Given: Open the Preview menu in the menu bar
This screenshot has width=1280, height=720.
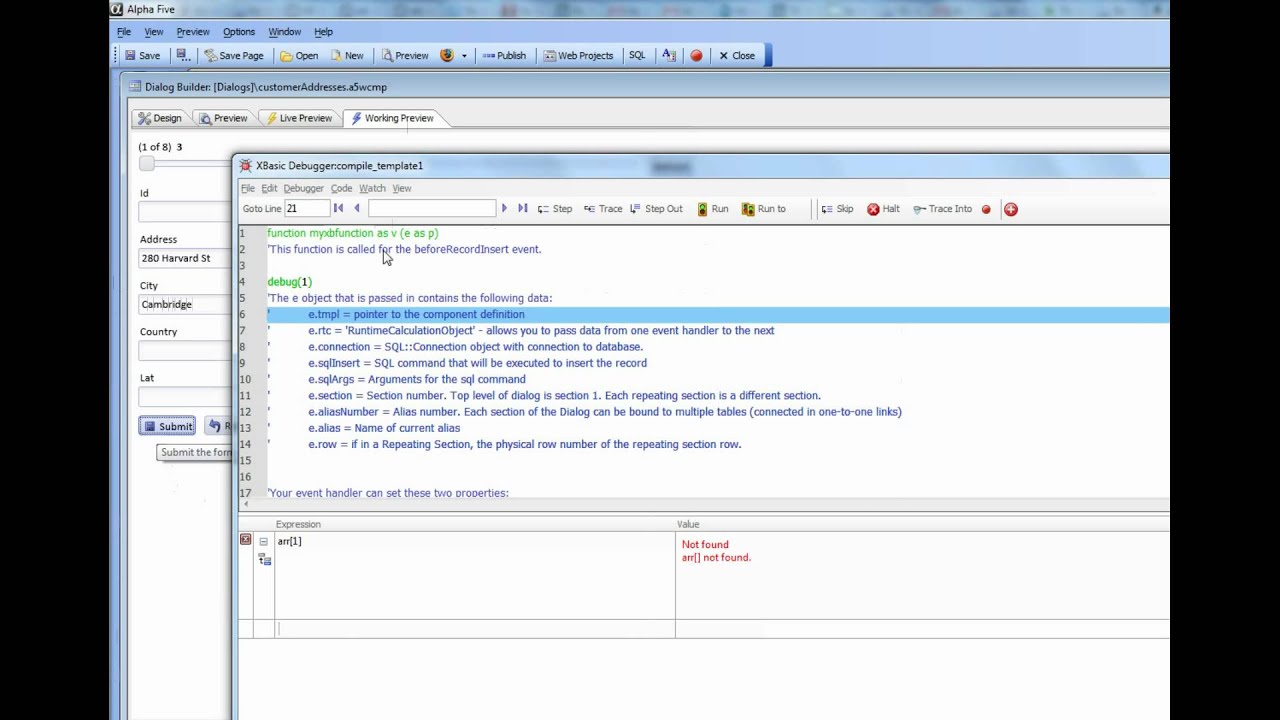Looking at the screenshot, I should 193,32.
